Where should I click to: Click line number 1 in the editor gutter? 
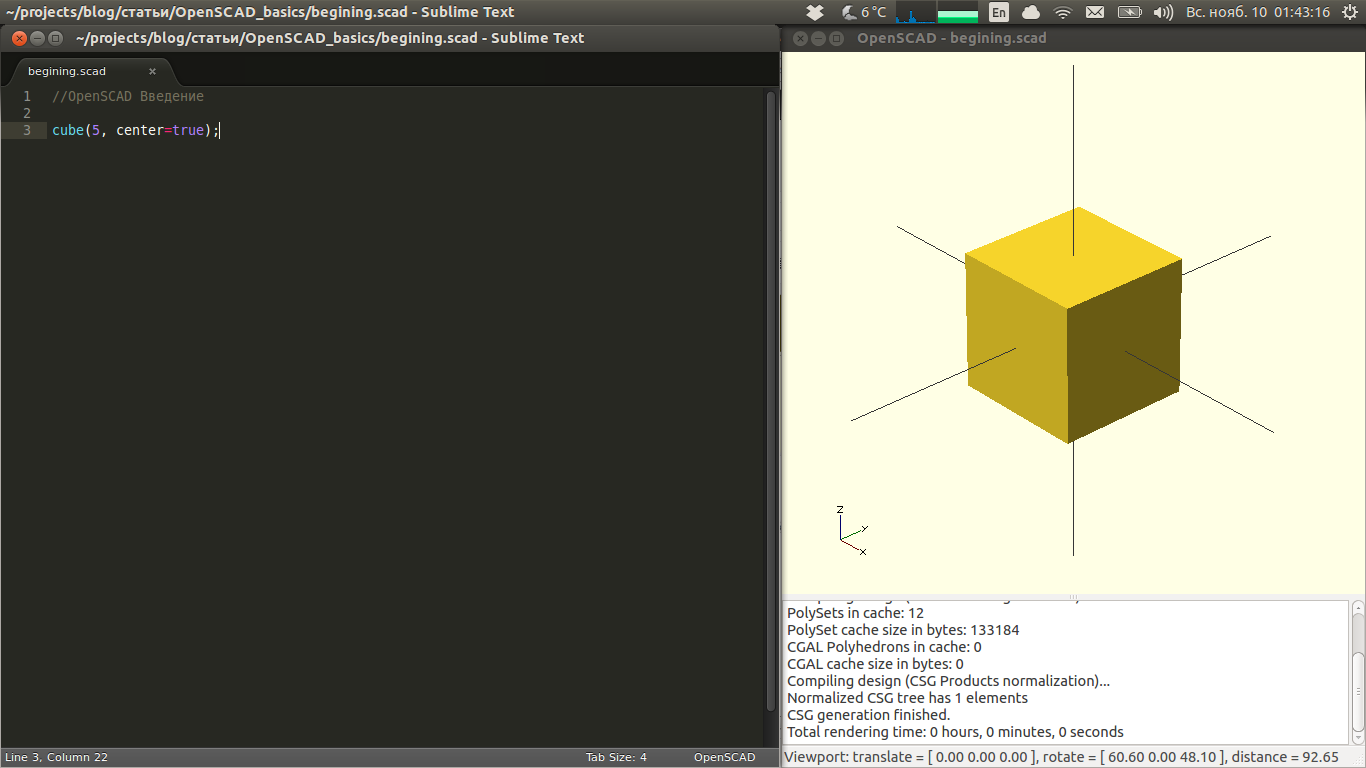coord(27,96)
